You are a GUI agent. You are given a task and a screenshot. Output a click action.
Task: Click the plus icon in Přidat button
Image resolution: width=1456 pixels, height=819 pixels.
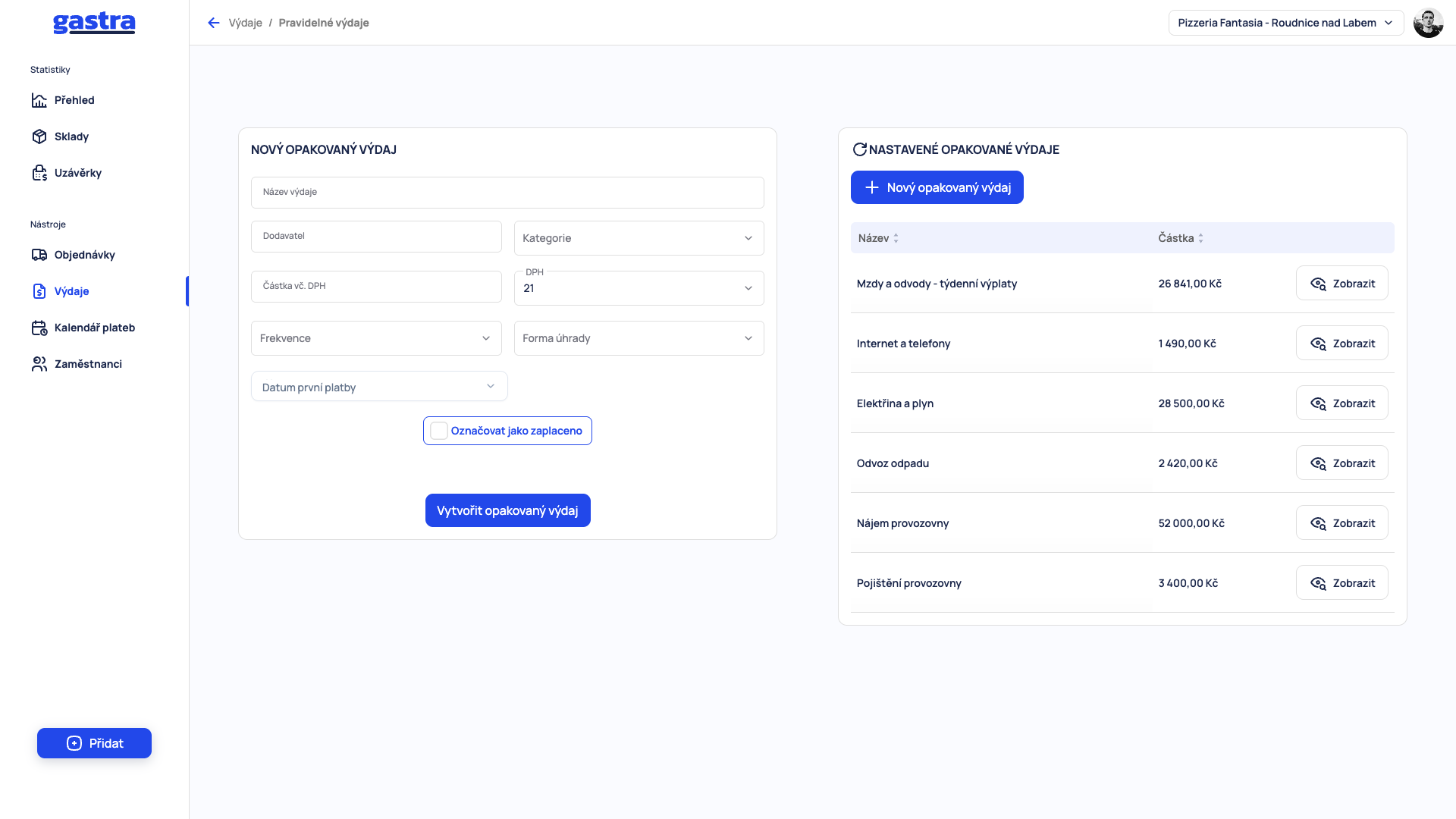click(x=74, y=743)
